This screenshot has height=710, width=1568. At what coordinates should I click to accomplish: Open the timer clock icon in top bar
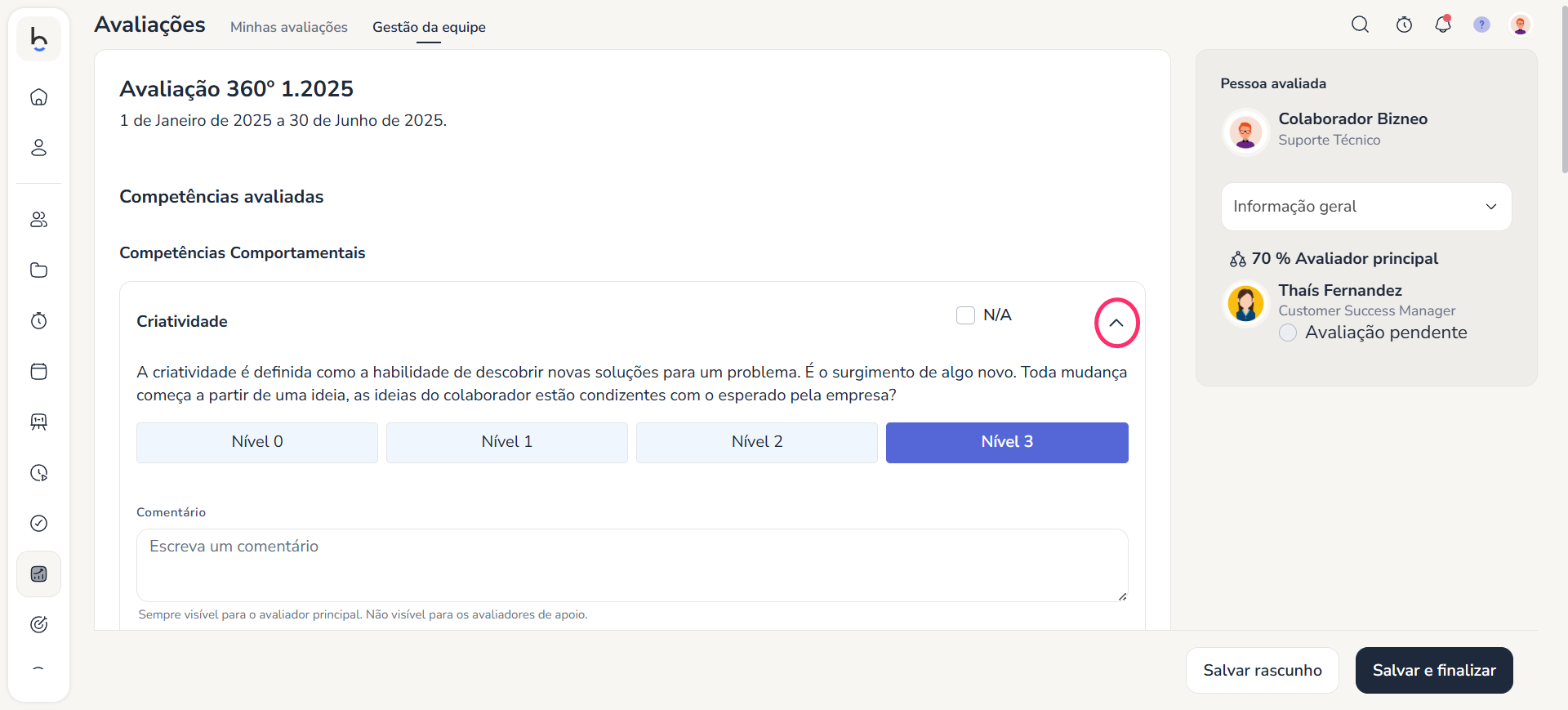[1404, 25]
